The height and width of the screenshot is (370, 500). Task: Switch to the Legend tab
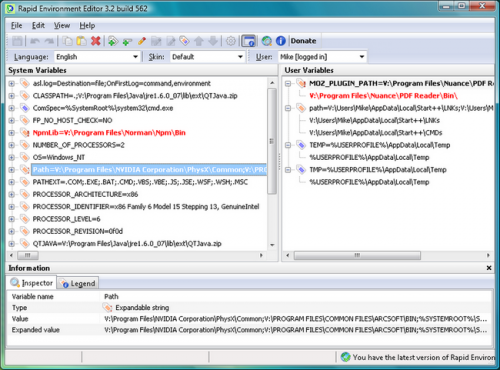click(x=78, y=283)
